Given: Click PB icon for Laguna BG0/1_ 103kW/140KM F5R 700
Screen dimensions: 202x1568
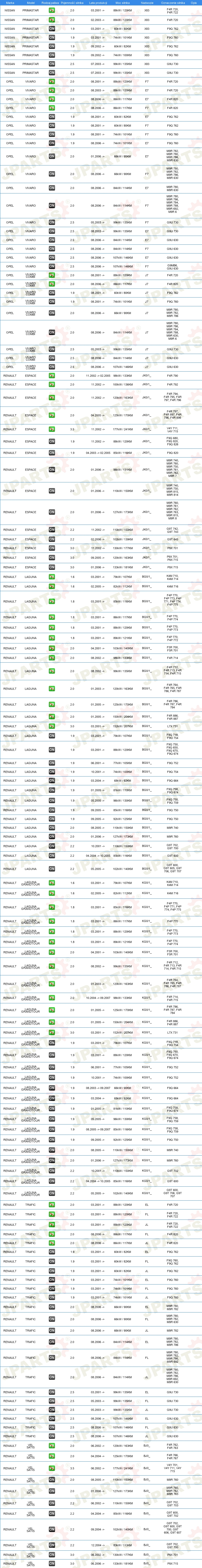Looking at the screenshot, I should 52,648.
